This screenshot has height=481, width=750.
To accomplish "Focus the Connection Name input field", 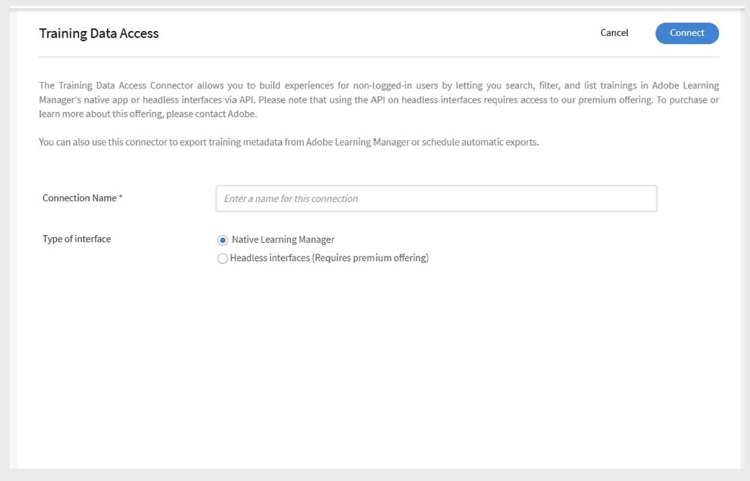I will point(436,198).
